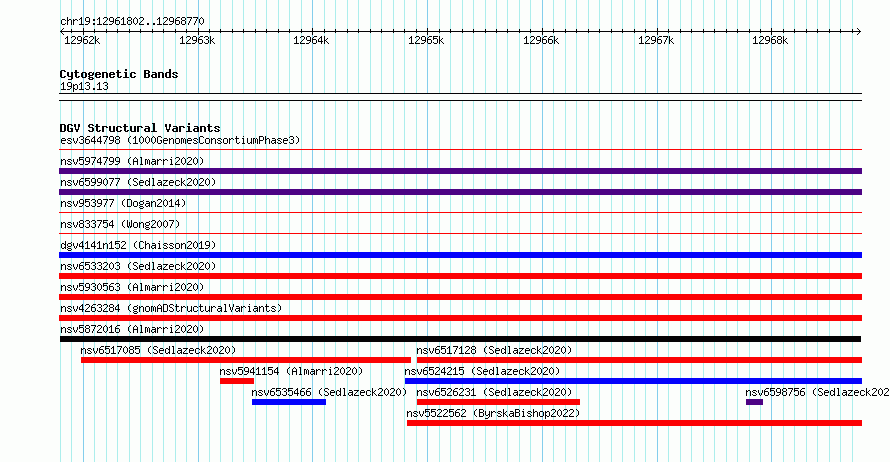Viewport: 890px width, 462px height.
Task: Select the nsv5930563 red variant bar
Action: click(460, 297)
